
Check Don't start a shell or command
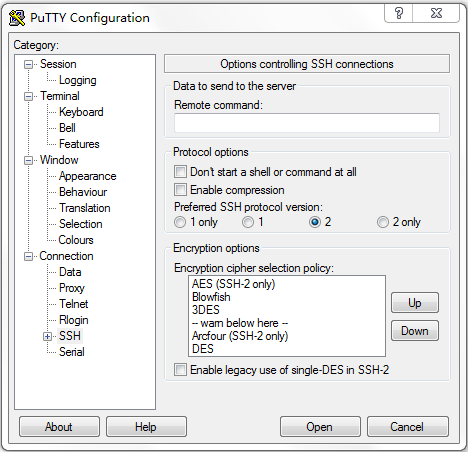click(x=180, y=172)
